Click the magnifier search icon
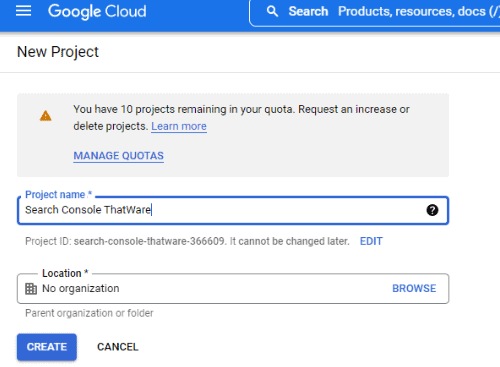Viewport: 500px width, 367px height. [x=272, y=11]
